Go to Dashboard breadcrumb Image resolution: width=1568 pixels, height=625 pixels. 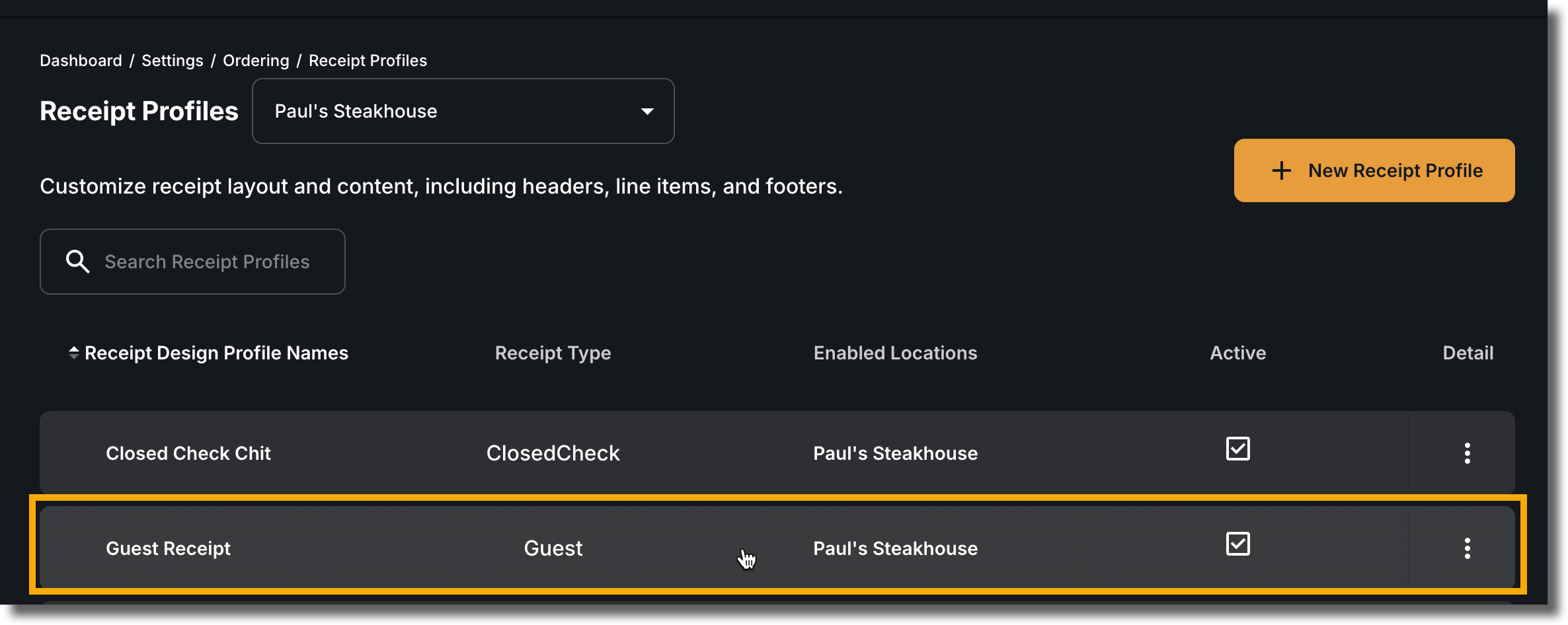(81, 61)
